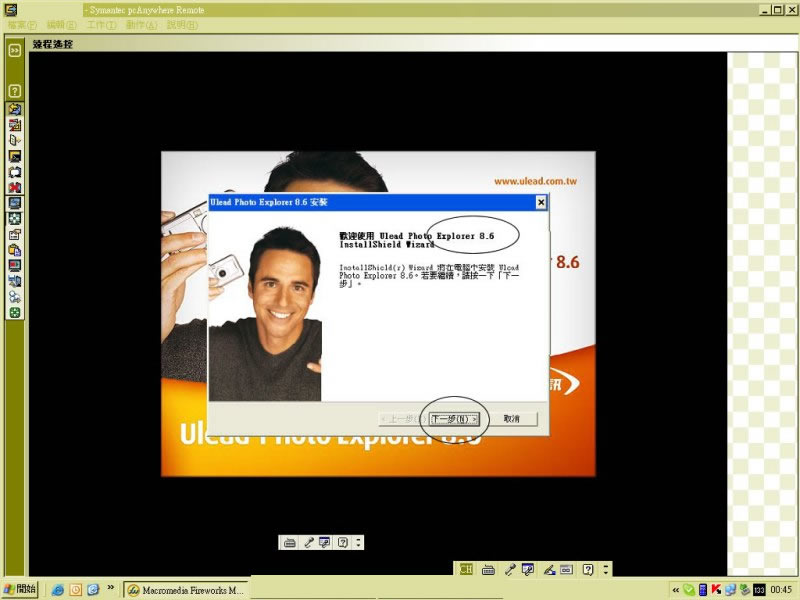Screen dimensions: 800x600
Task: Expand hidden system tray icons with the chevron
Action: (675, 590)
